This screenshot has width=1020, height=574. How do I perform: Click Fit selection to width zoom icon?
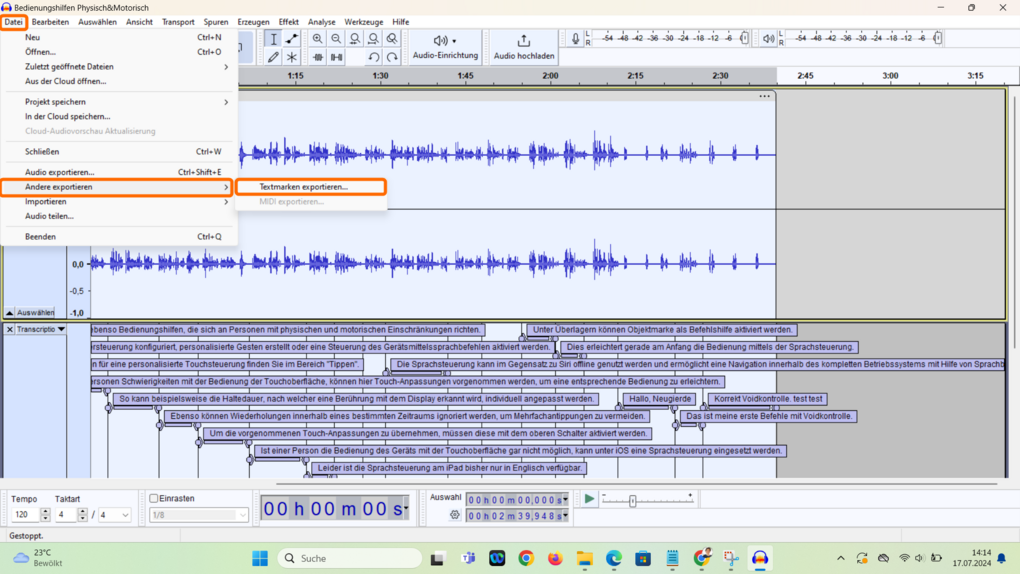(x=355, y=39)
